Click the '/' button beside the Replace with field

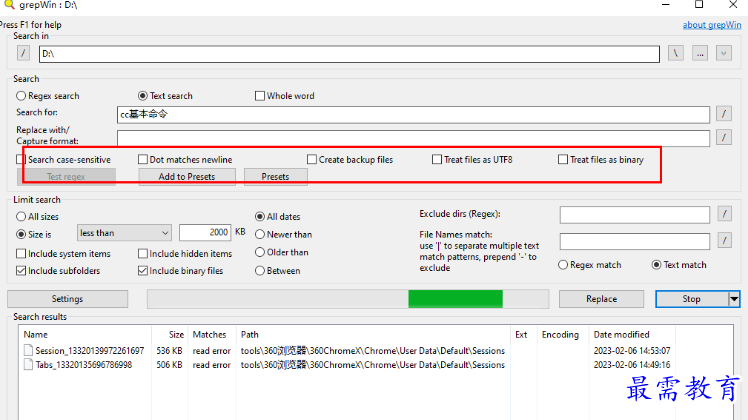point(725,138)
